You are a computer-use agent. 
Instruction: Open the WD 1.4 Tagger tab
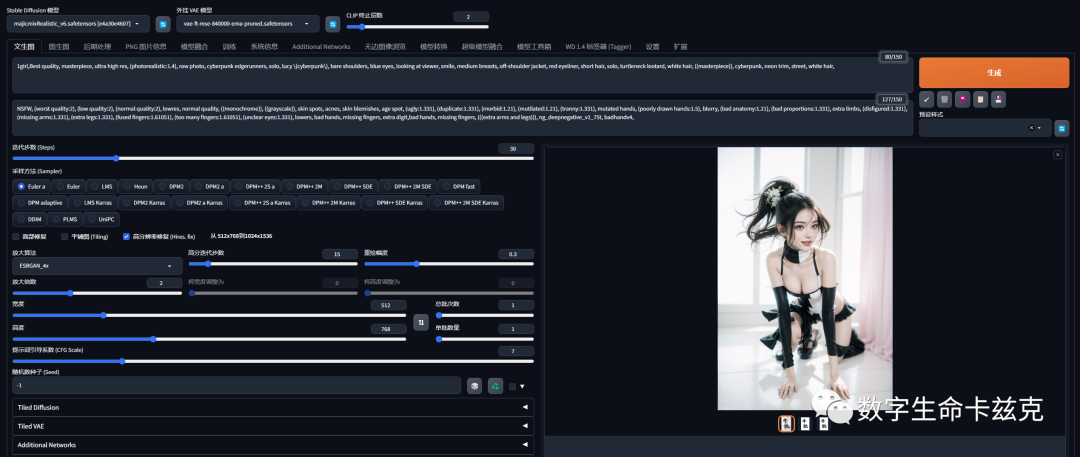click(598, 47)
